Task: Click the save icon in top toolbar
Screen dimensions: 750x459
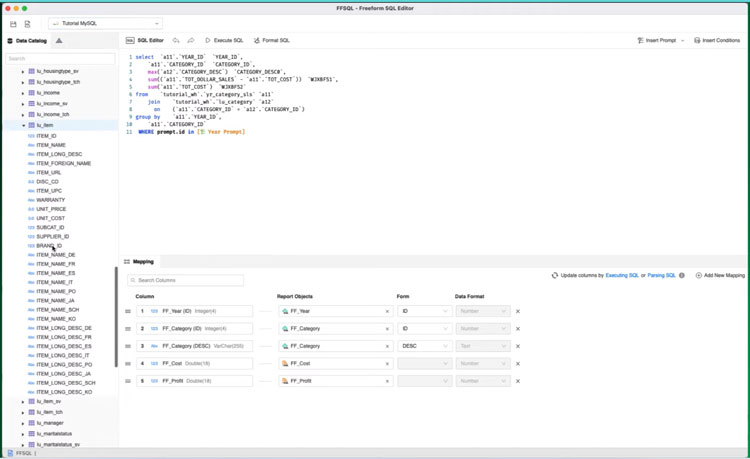Action: click(13, 24)
